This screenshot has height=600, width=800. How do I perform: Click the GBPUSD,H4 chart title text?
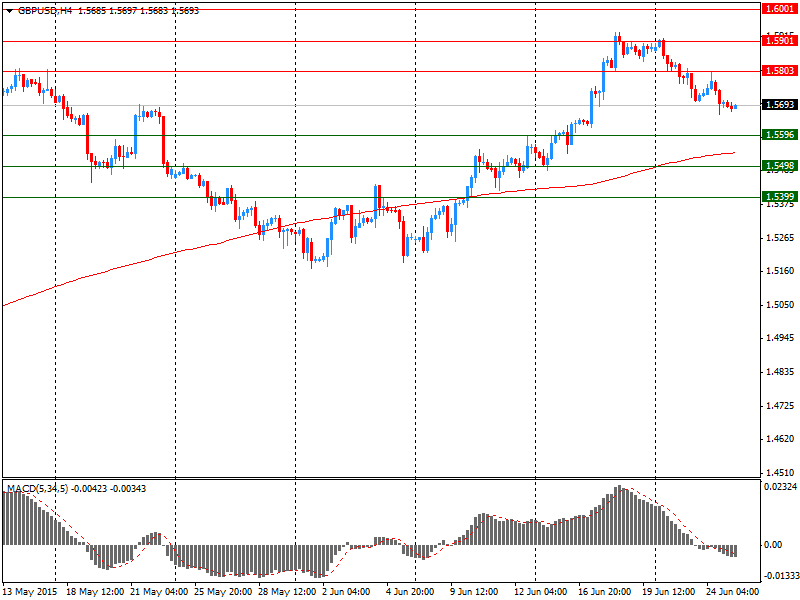(x=45, y=11)
